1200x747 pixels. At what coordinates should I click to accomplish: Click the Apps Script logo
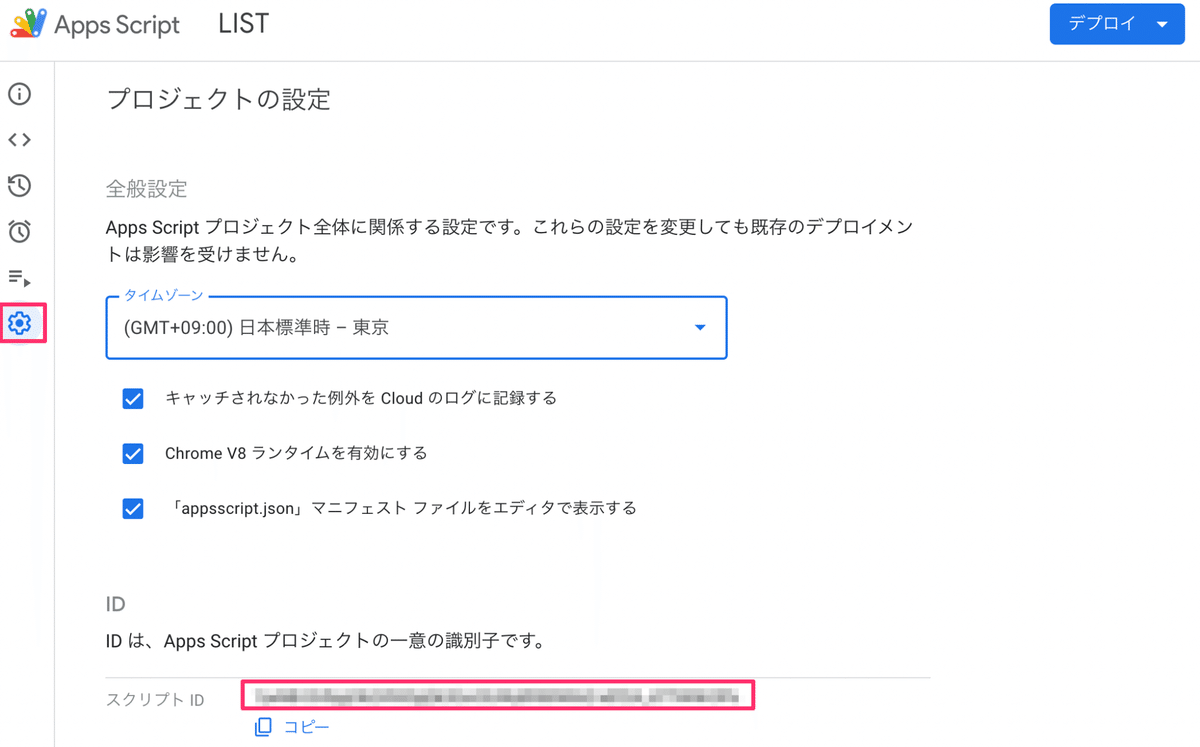[28, 23]
